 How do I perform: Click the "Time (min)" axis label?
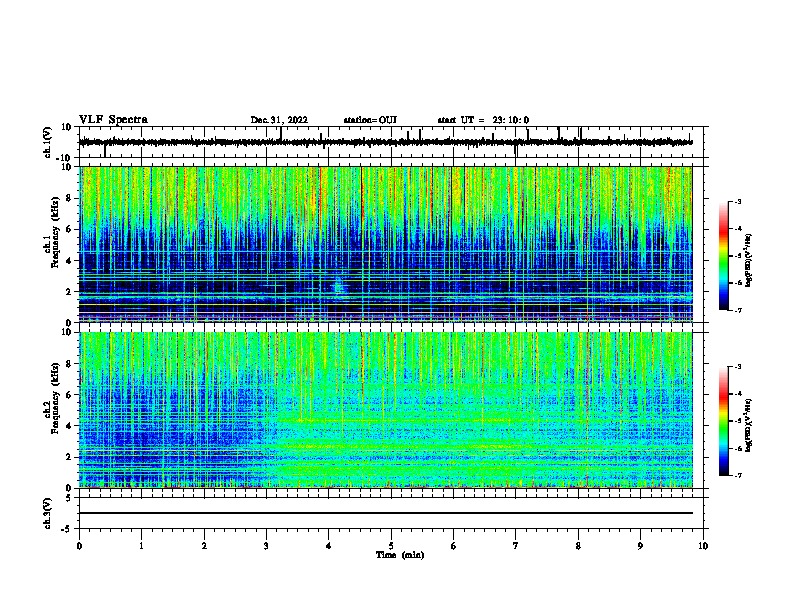[x=400, y=555]
